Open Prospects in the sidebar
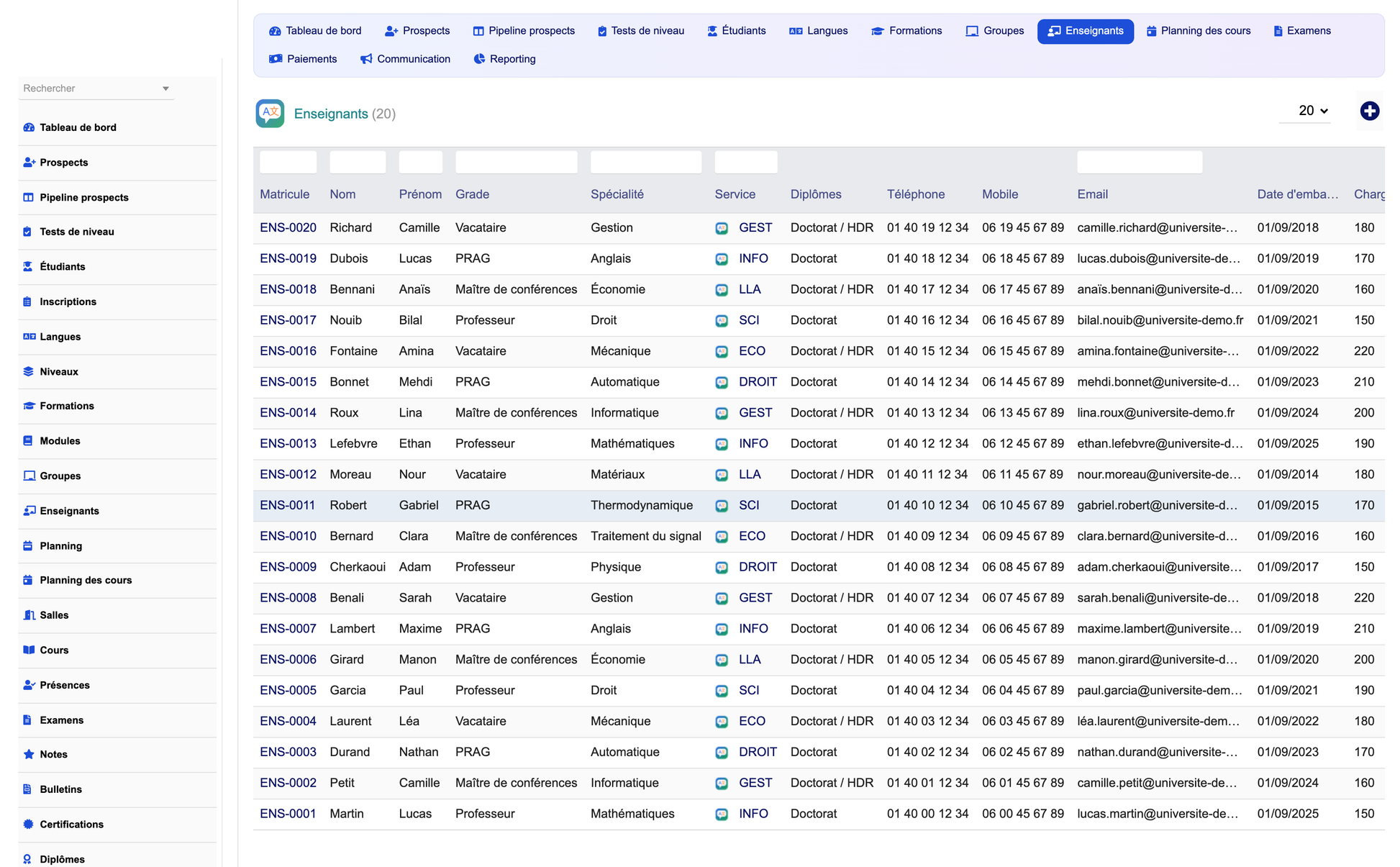The width and height of the screenshot is (1400, 867). point(117,163)
